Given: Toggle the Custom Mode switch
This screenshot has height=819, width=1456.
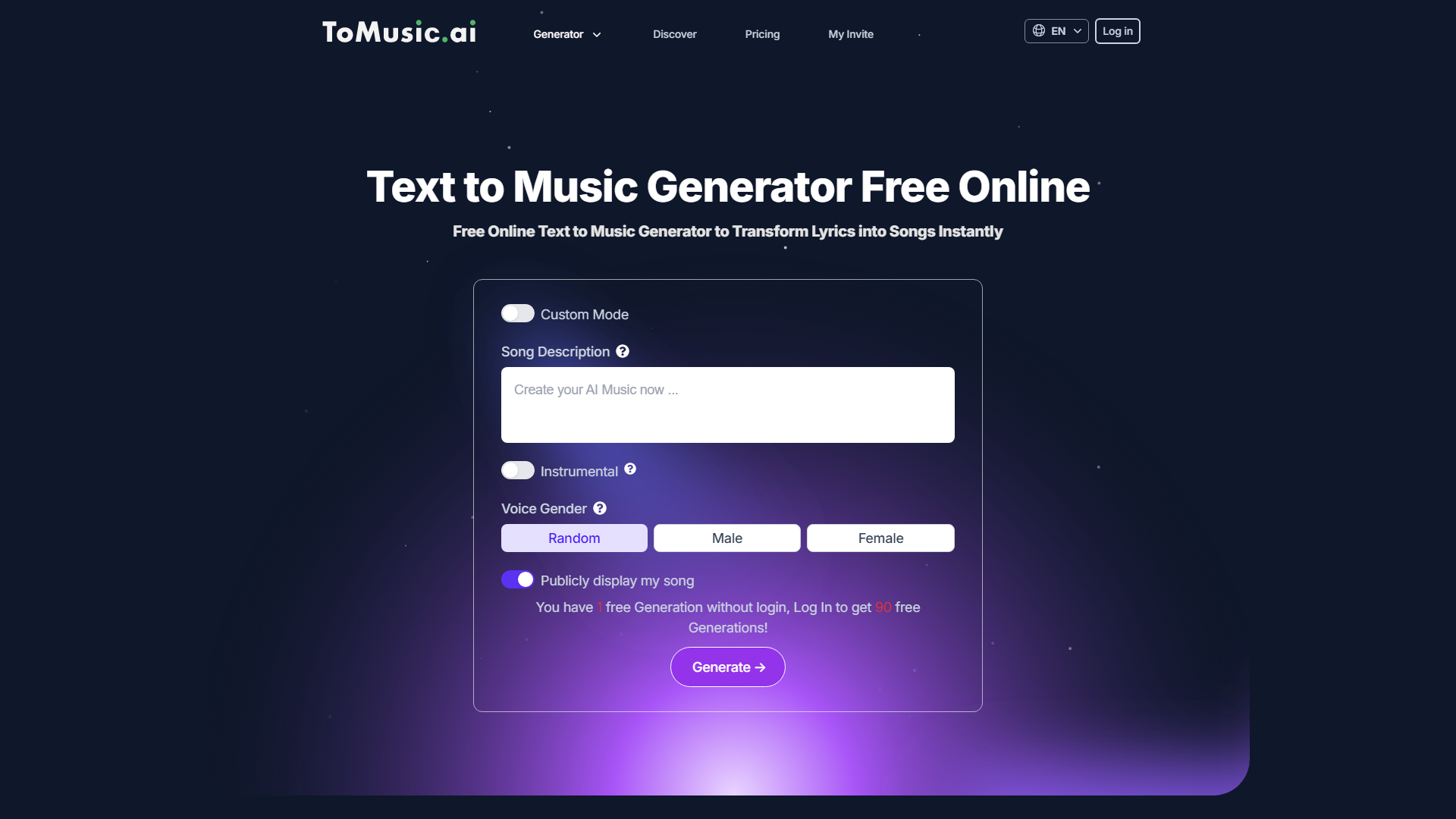Looking at the screenshot, I should [517, 314].
